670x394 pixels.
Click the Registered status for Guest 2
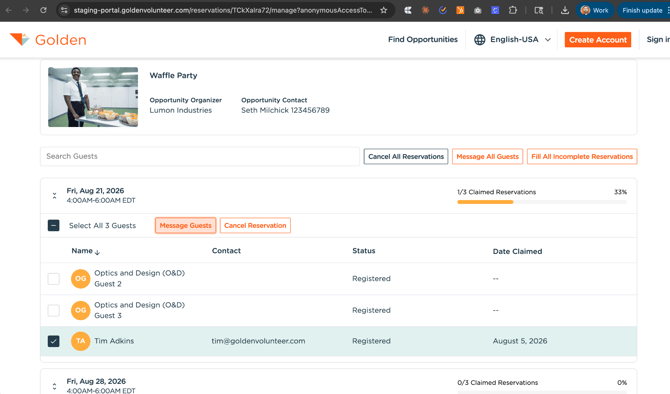(371, 279)
